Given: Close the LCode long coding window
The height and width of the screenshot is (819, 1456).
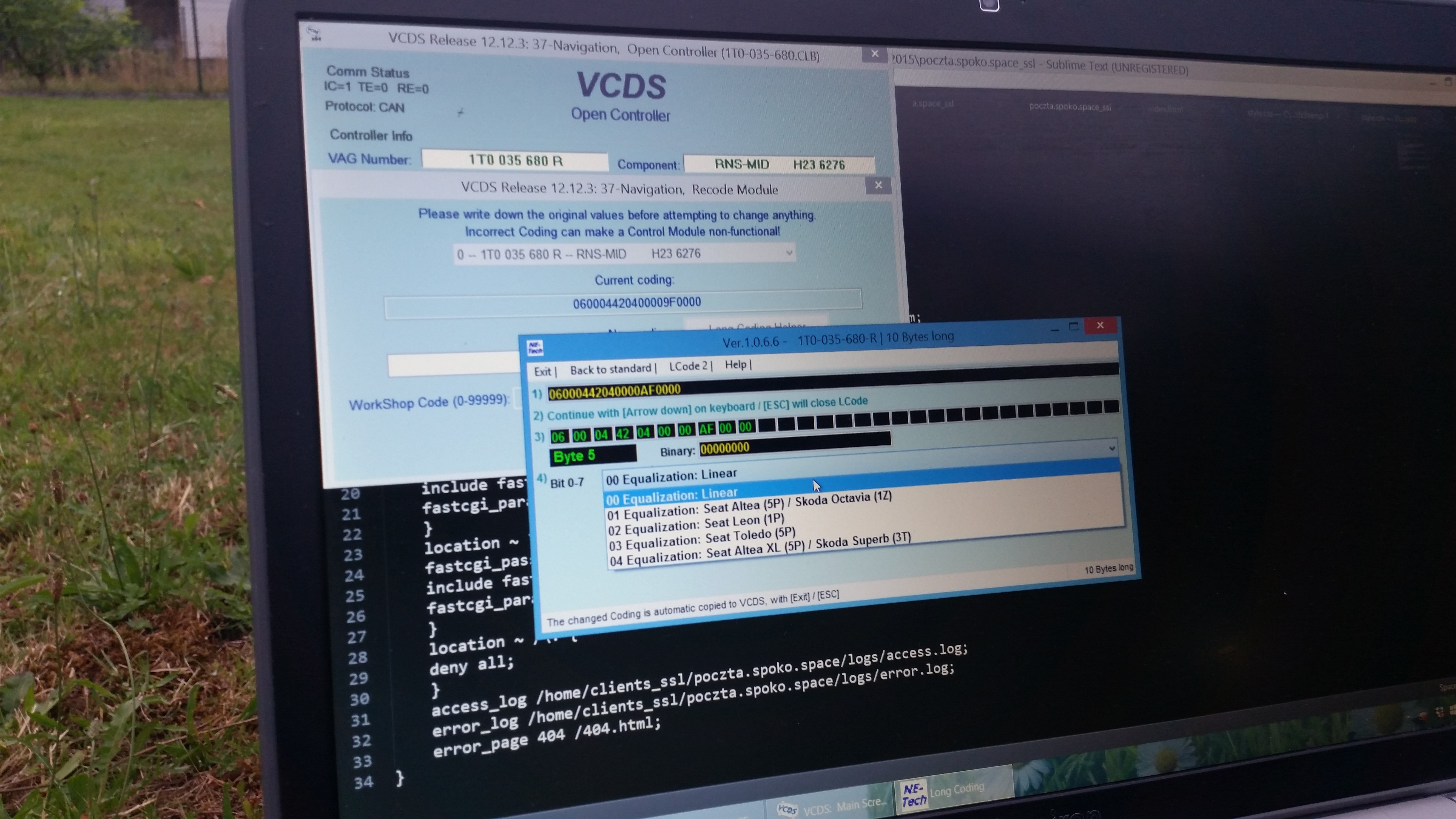Looking at the screenshot, I should click(x=1100, y=325).
